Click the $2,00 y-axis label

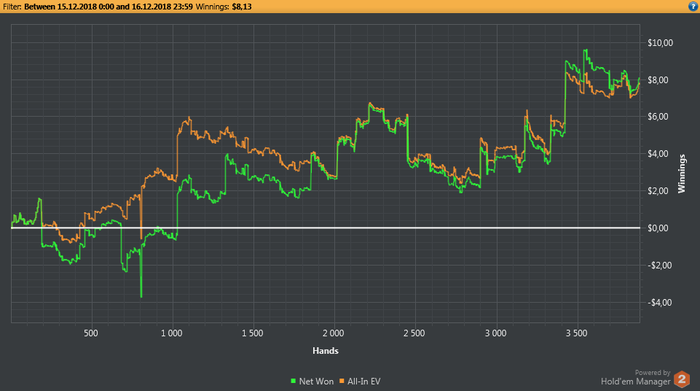tap(658, 191)
